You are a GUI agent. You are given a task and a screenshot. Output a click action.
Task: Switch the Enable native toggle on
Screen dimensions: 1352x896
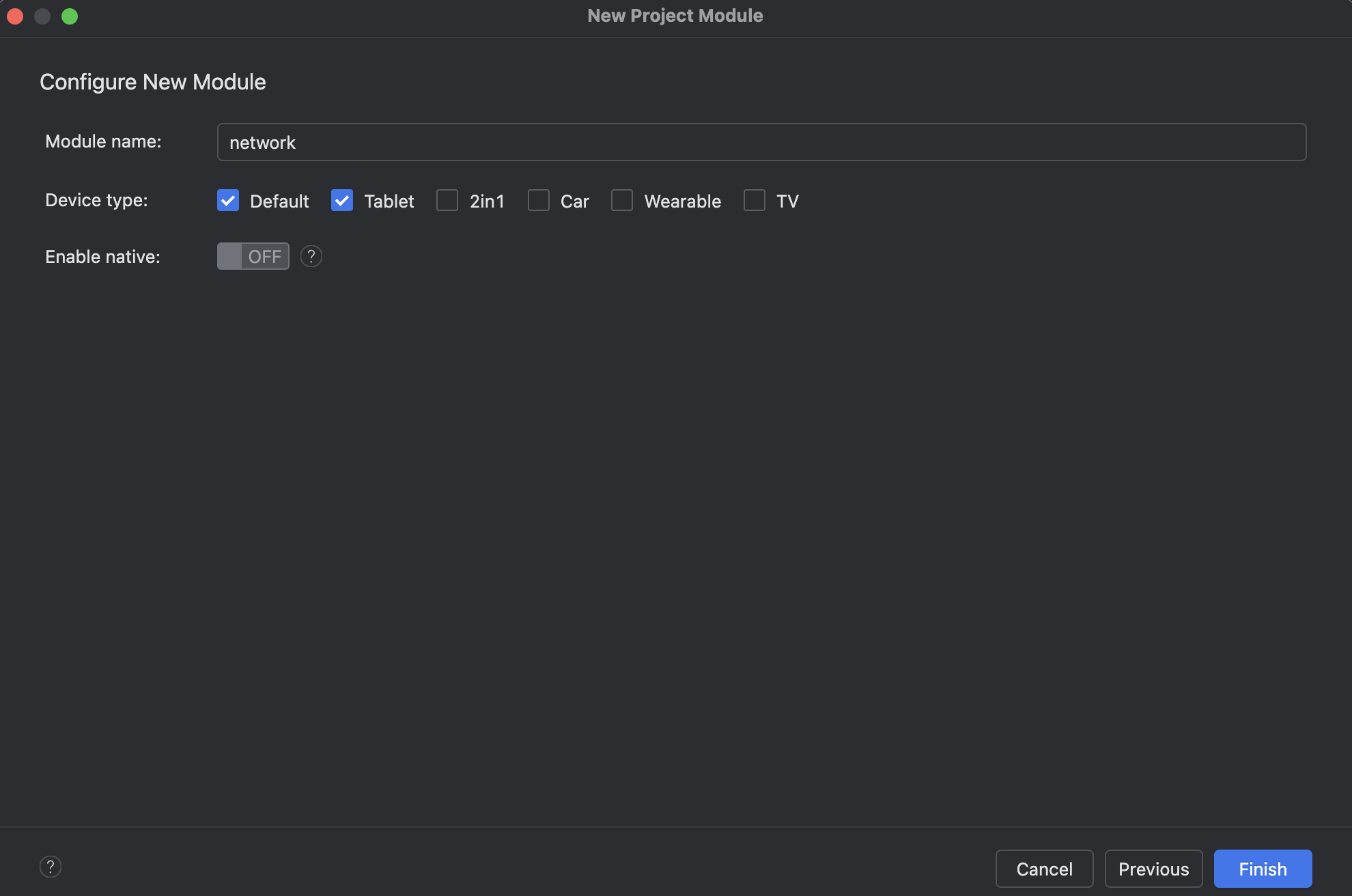[253, 256]
